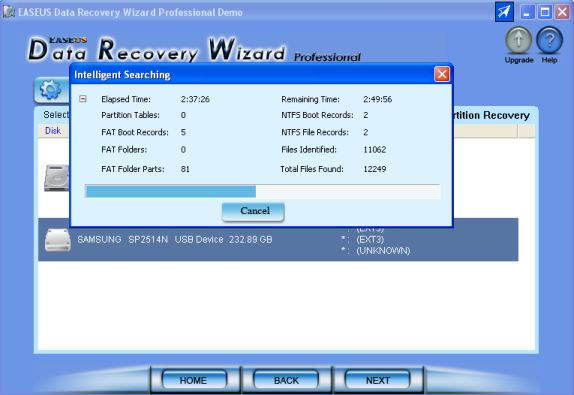Select the gray hard disk icon
The width and height of the screenshot is (574, 395).
pyautogui.click(x=56, y=178)
